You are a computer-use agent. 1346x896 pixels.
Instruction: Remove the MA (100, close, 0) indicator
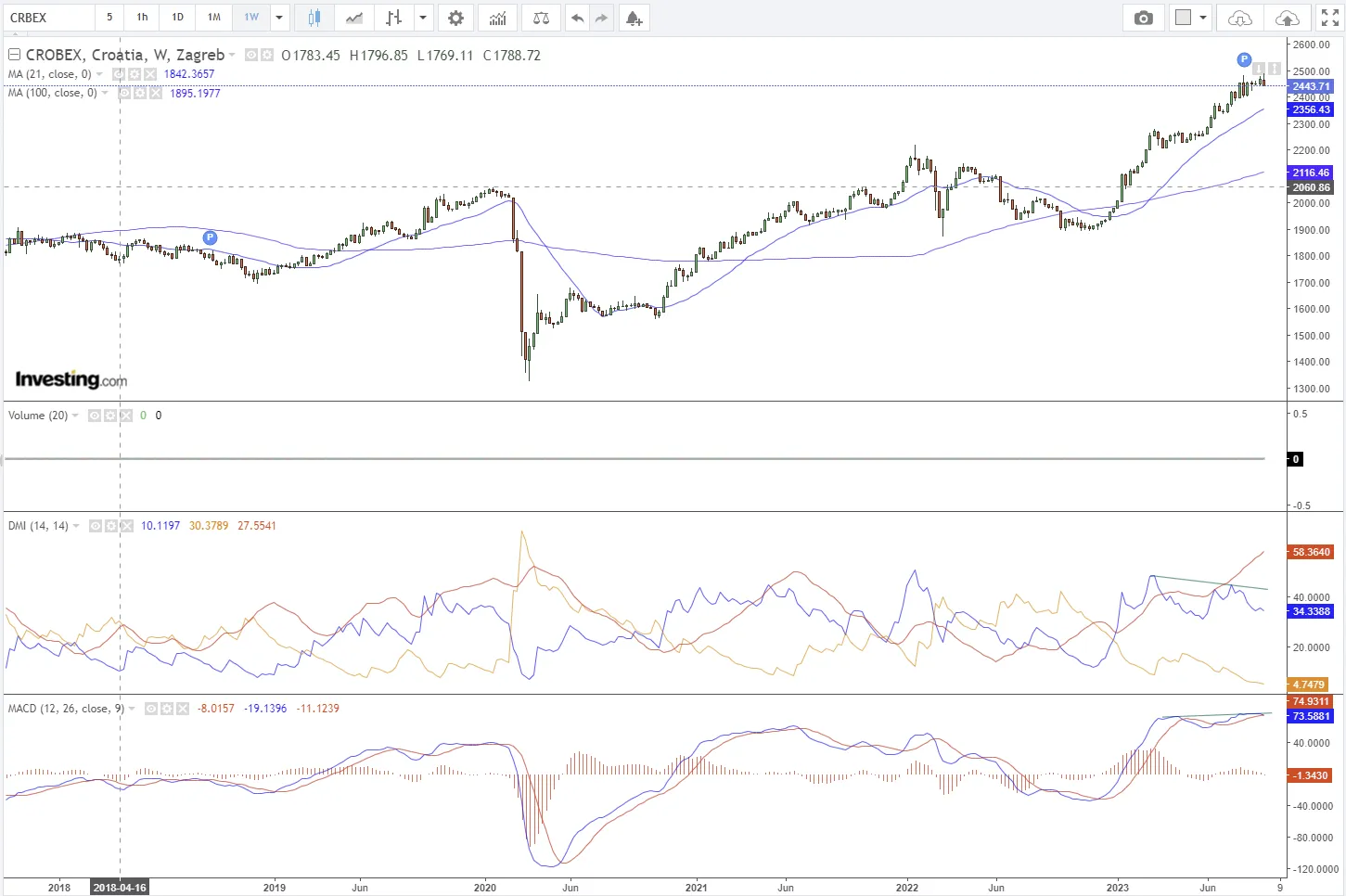155,93
